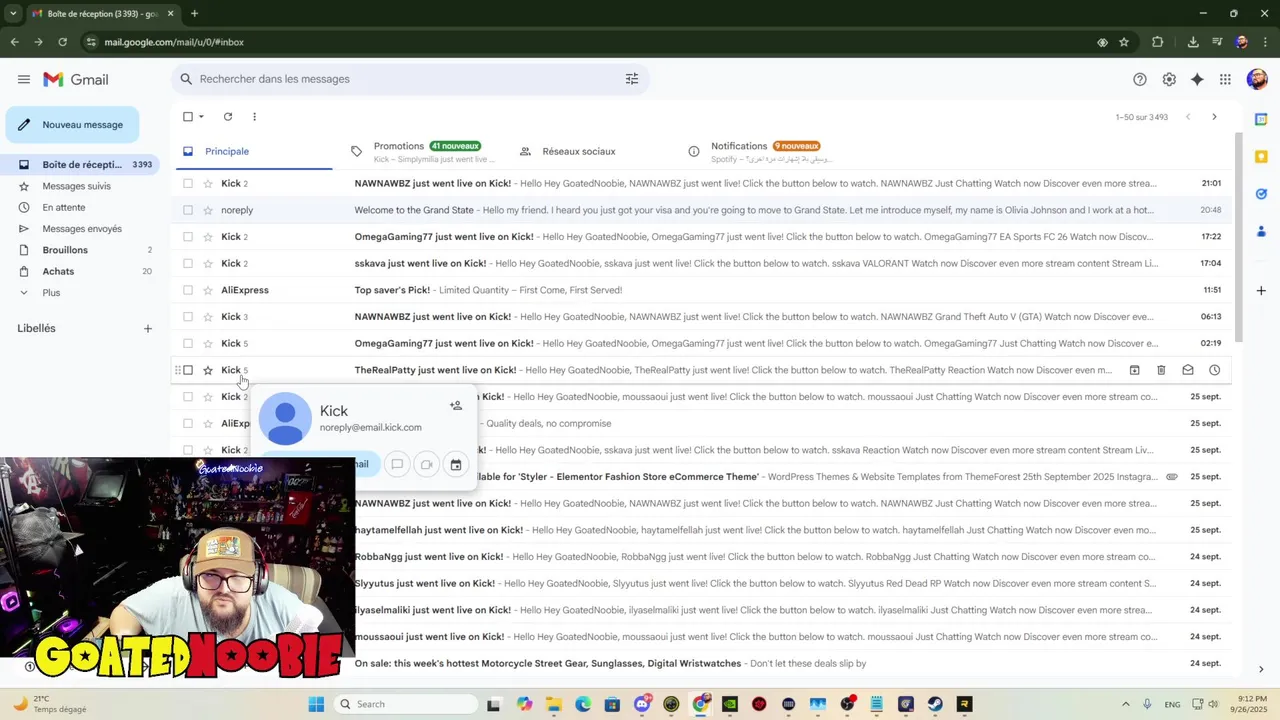Screen dimensions: 1280x720
Task: Open Messages envoyés folder
Action: 82,229
